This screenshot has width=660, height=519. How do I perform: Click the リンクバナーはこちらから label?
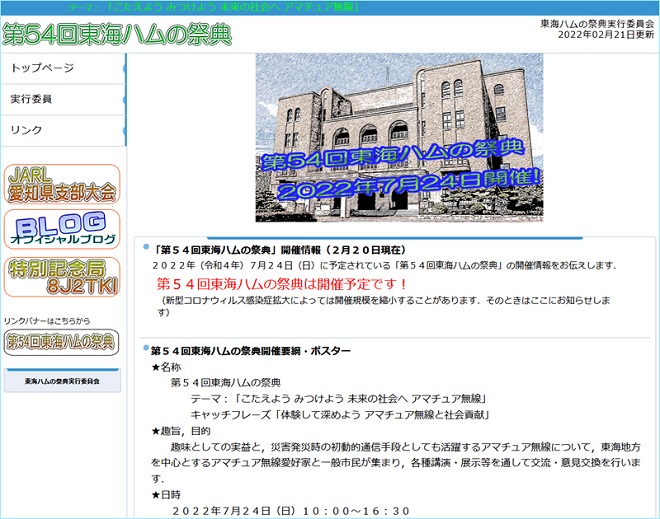pos(47,321)
